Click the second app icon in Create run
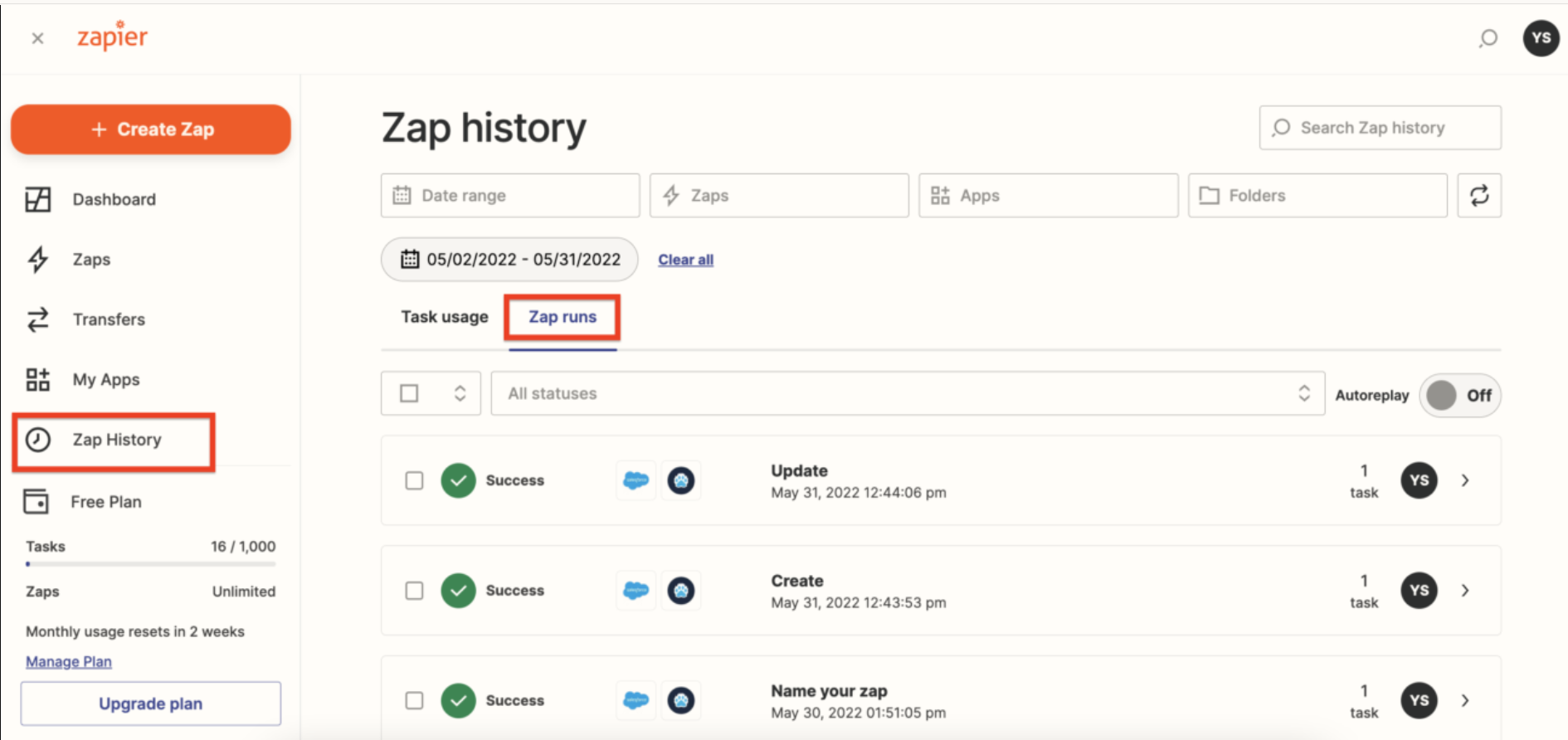This screenshot has height=740, width=1568. point(681,591)
